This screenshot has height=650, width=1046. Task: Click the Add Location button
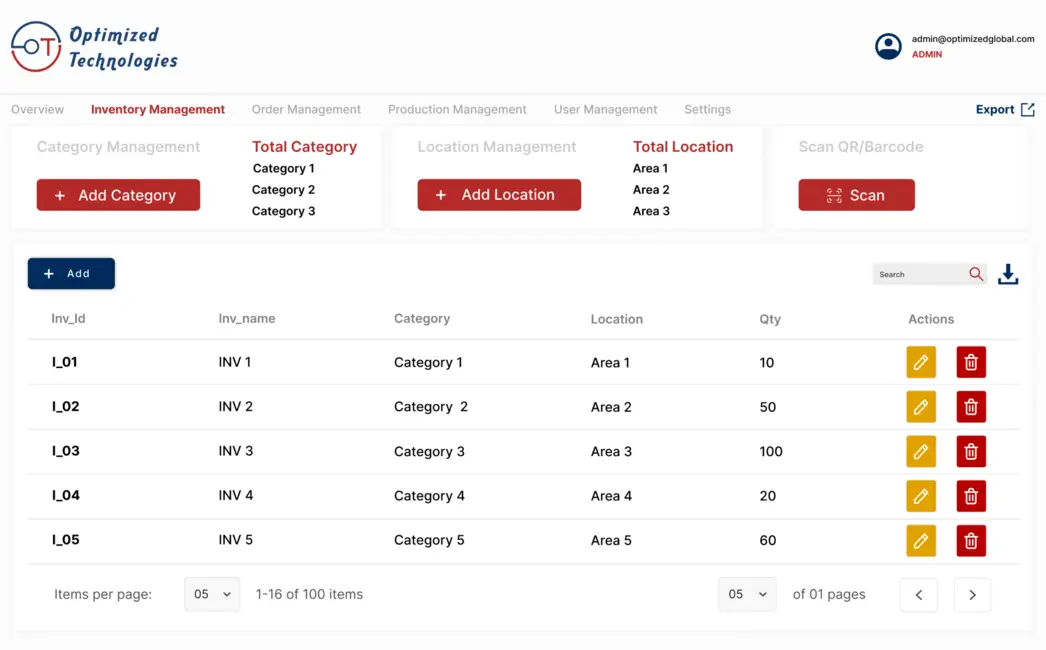coord(499,195)
